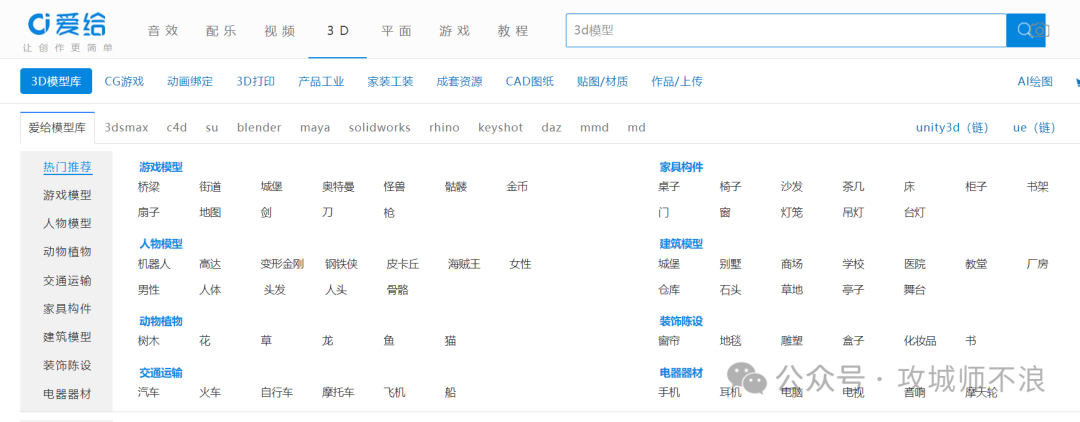Switch to keyshot tab
Image resolution: width=1080 pixels, height=422 pixels.
pos(501,127)
